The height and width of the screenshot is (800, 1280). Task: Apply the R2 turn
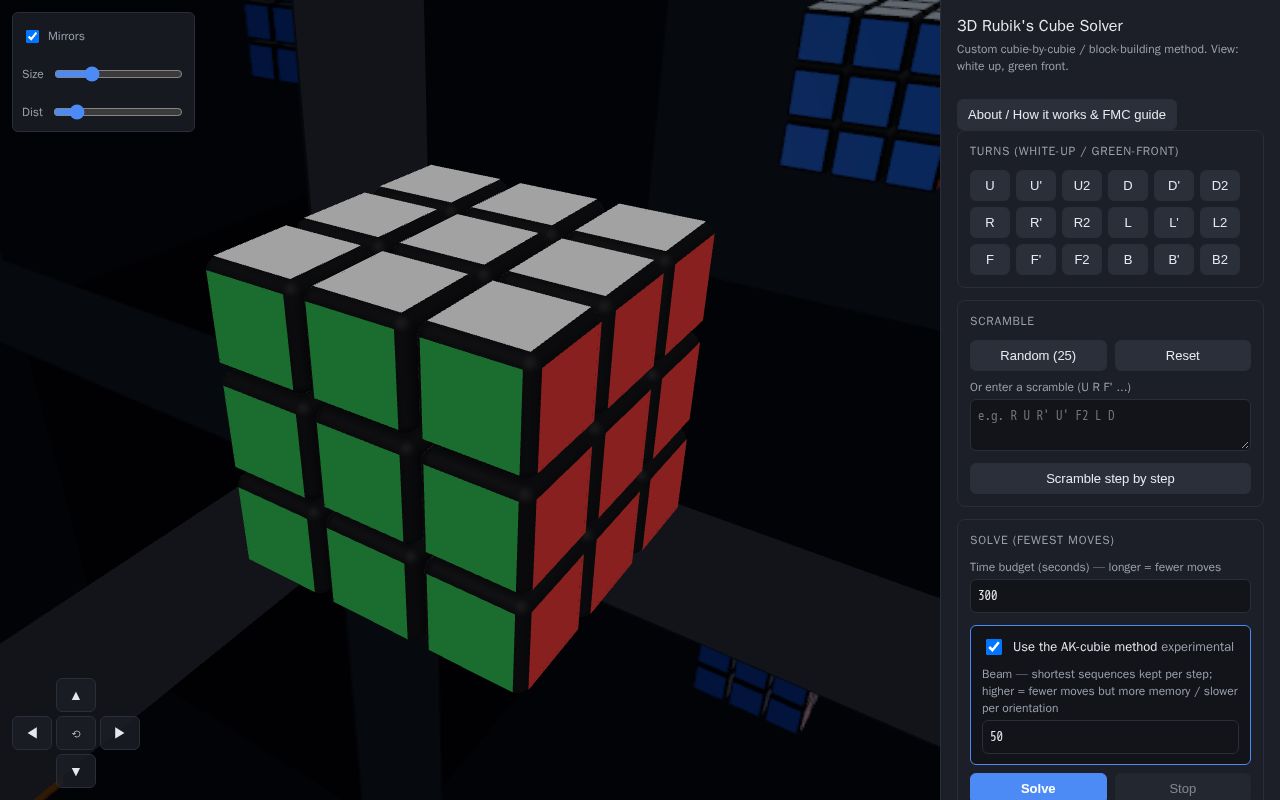(x=1082, y=222)
